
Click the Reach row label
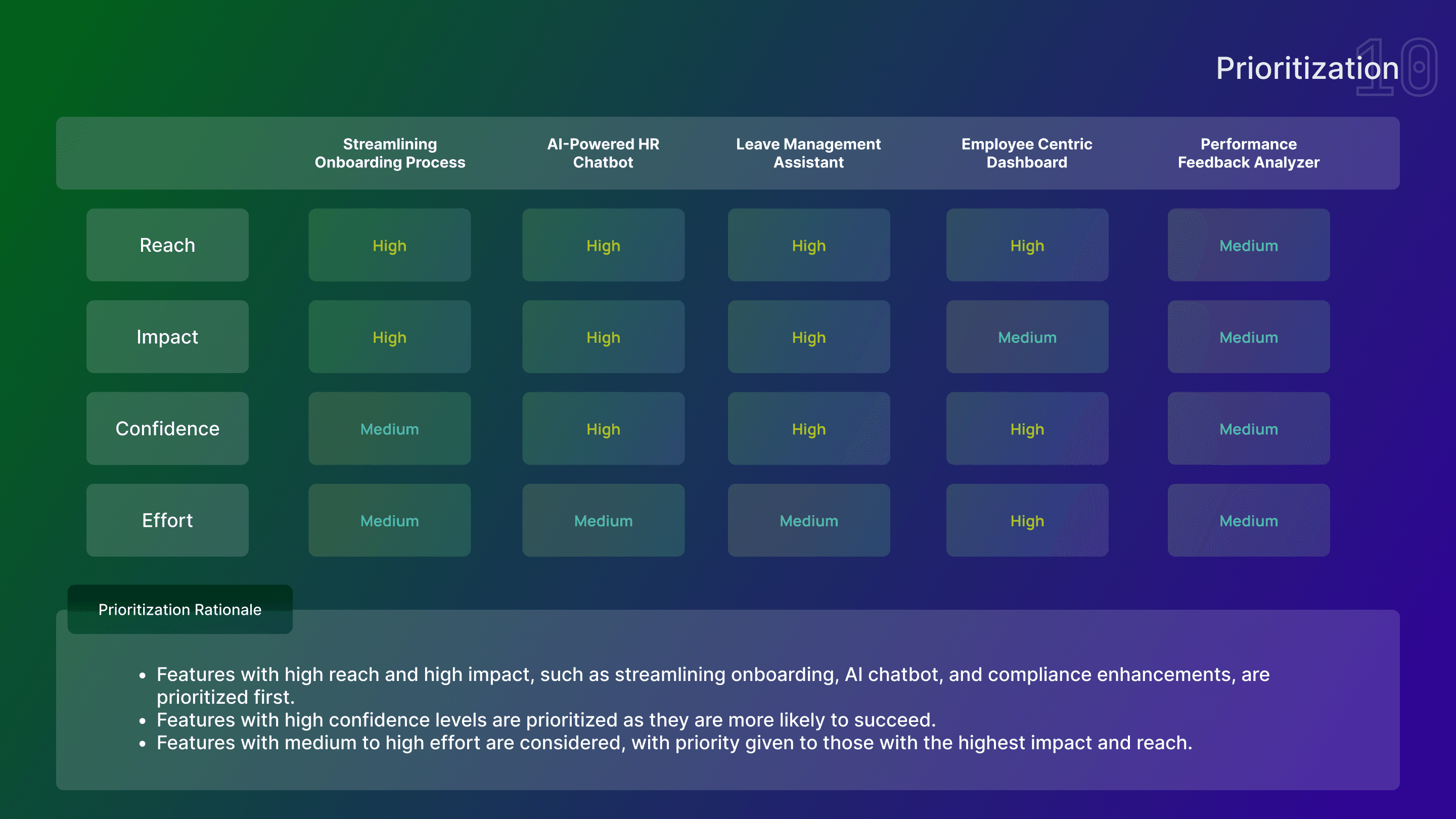pyautogui.click(x=167, y=245)
